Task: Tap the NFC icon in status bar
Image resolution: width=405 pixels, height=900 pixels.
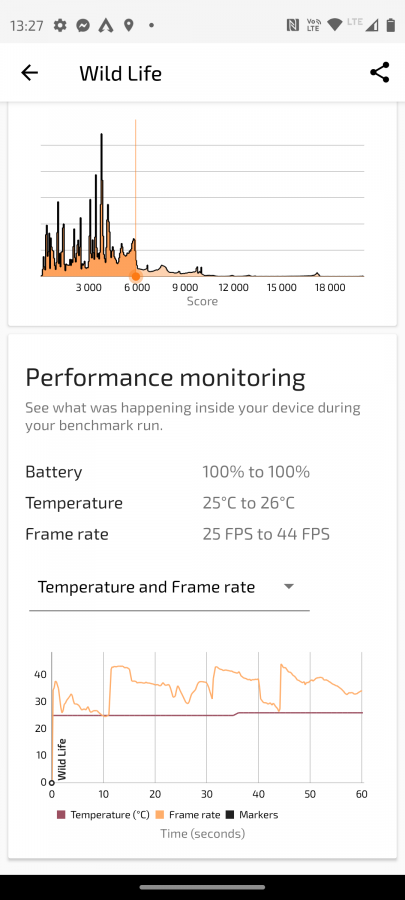Action: pos(292,25)
